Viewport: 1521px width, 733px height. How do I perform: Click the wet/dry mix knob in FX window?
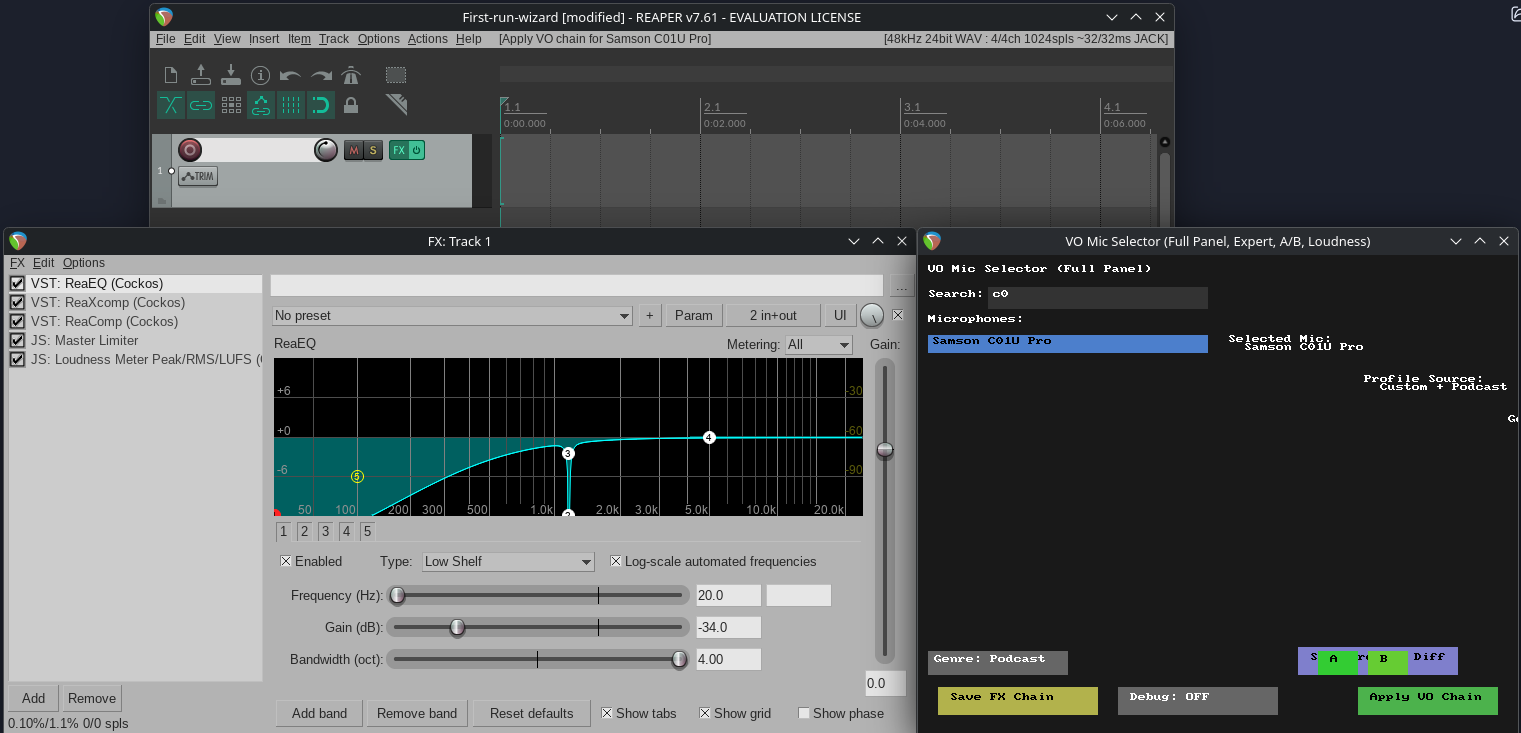click(x=872, y=316)
